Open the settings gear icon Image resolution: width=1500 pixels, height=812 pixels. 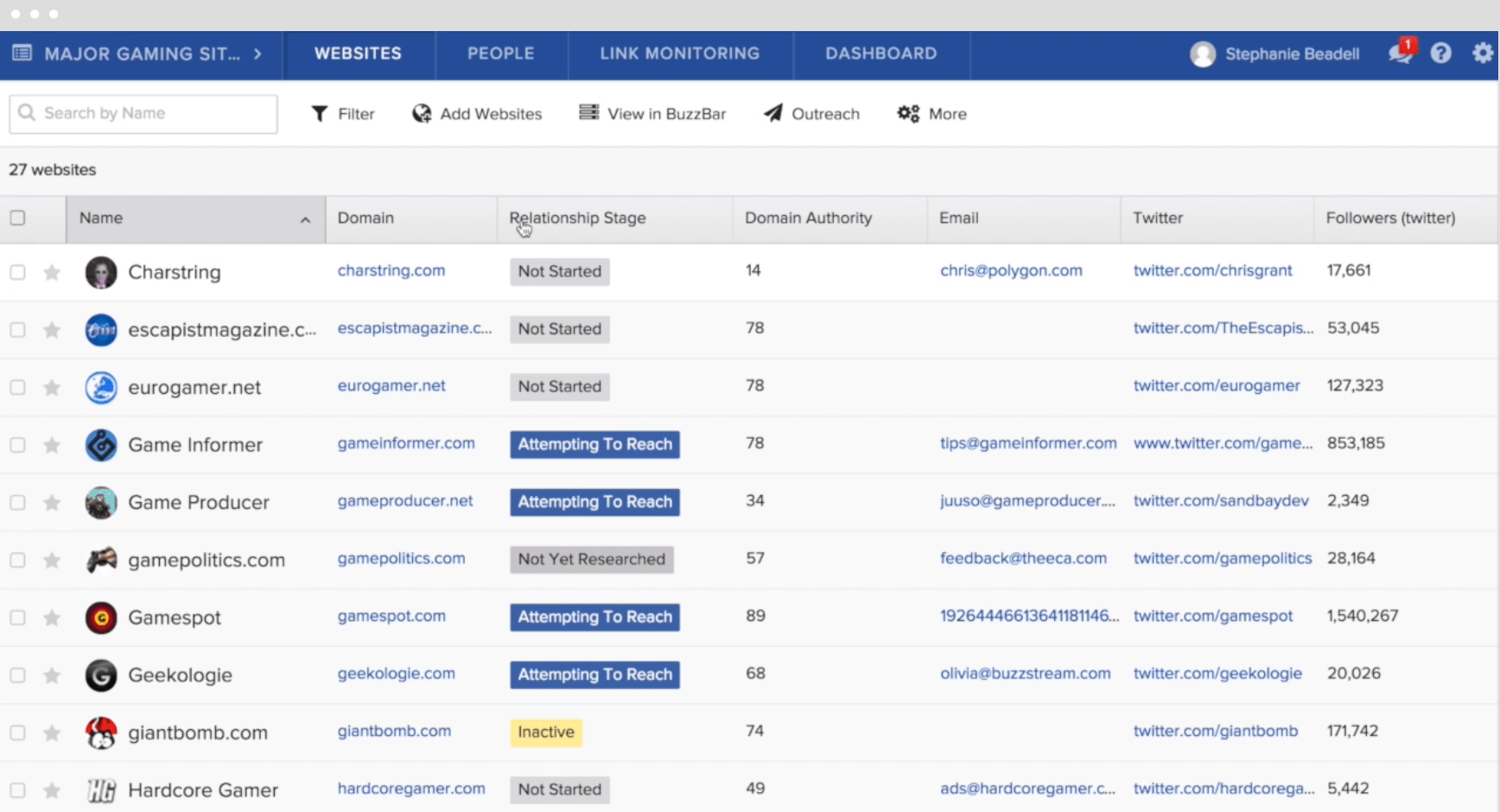pos(1483,54)
